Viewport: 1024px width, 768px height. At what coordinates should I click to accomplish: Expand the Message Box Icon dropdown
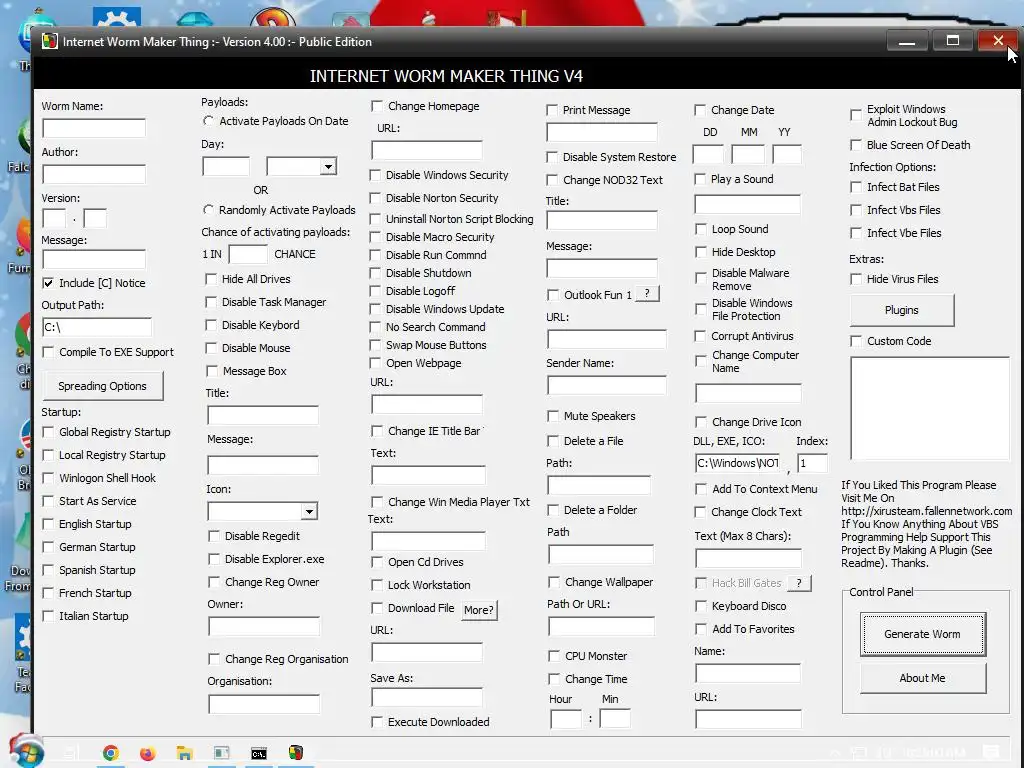(310, 511)
